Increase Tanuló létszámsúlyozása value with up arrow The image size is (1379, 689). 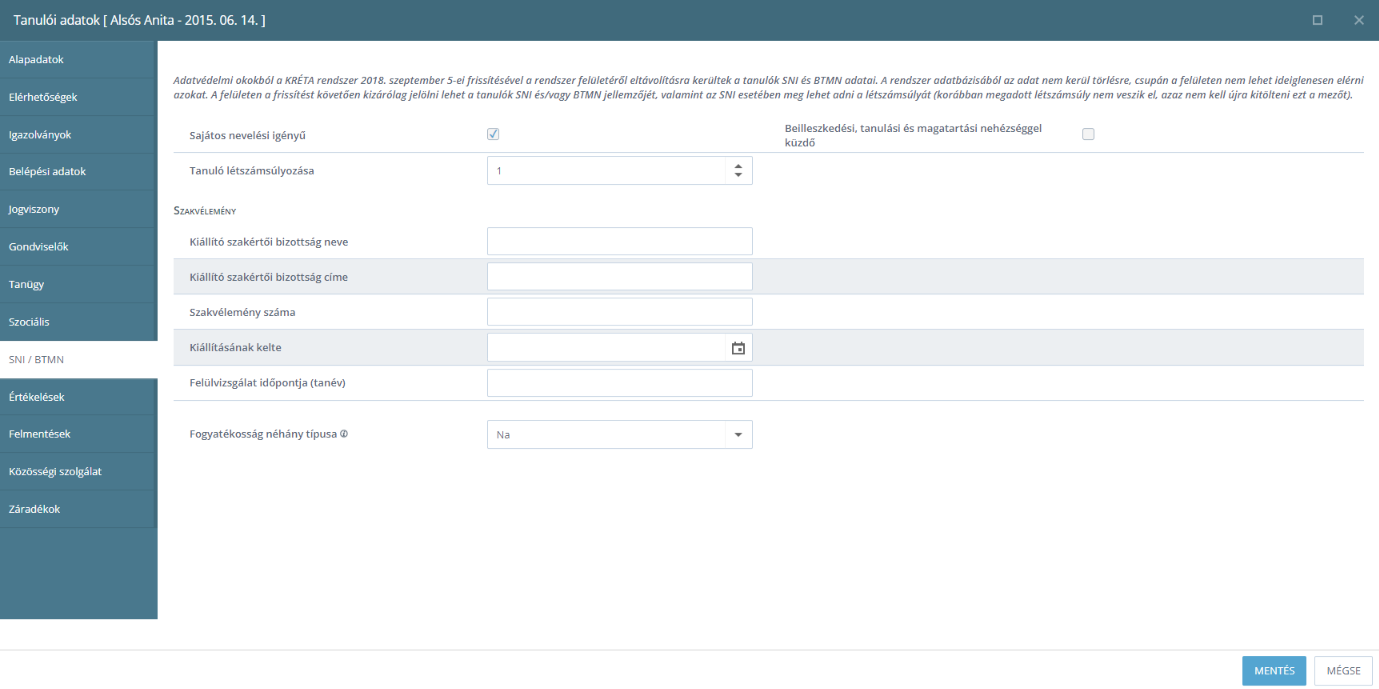(x=738, y=165)
